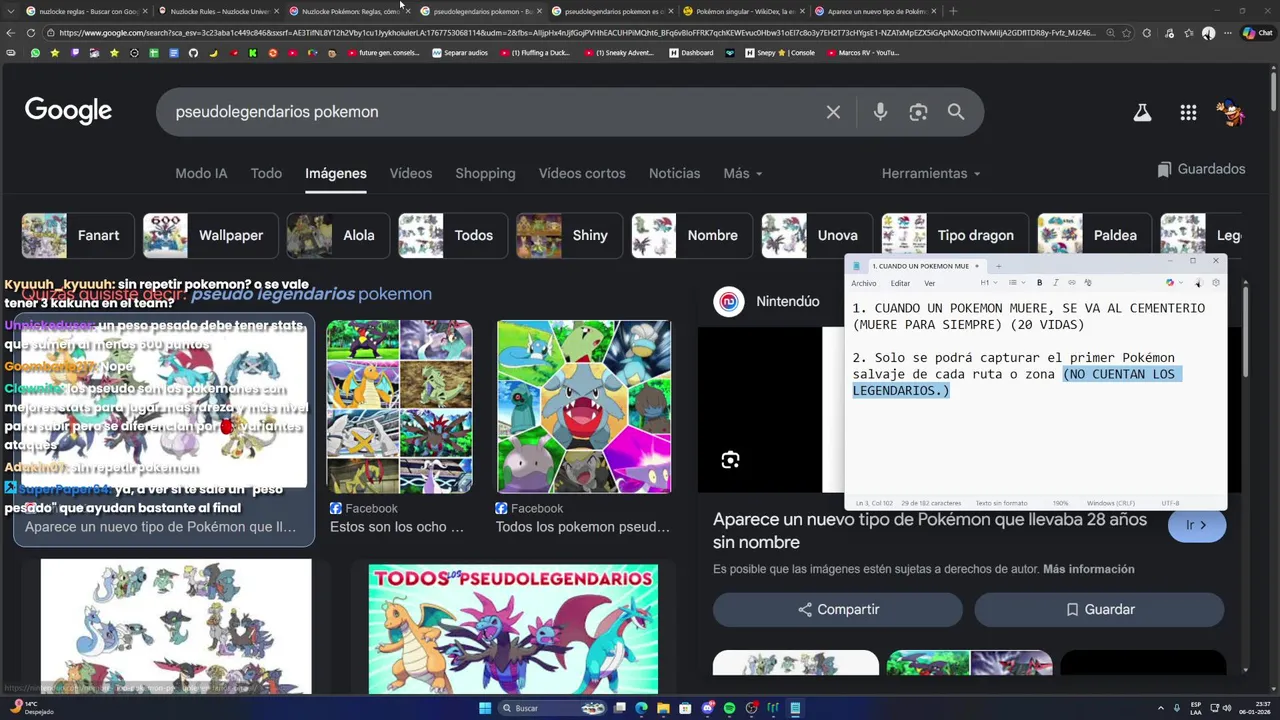This screenshot has height=720, width=1280.
Task: Click the Google logo
Action: pyautogui.click(x=68, y=111)
